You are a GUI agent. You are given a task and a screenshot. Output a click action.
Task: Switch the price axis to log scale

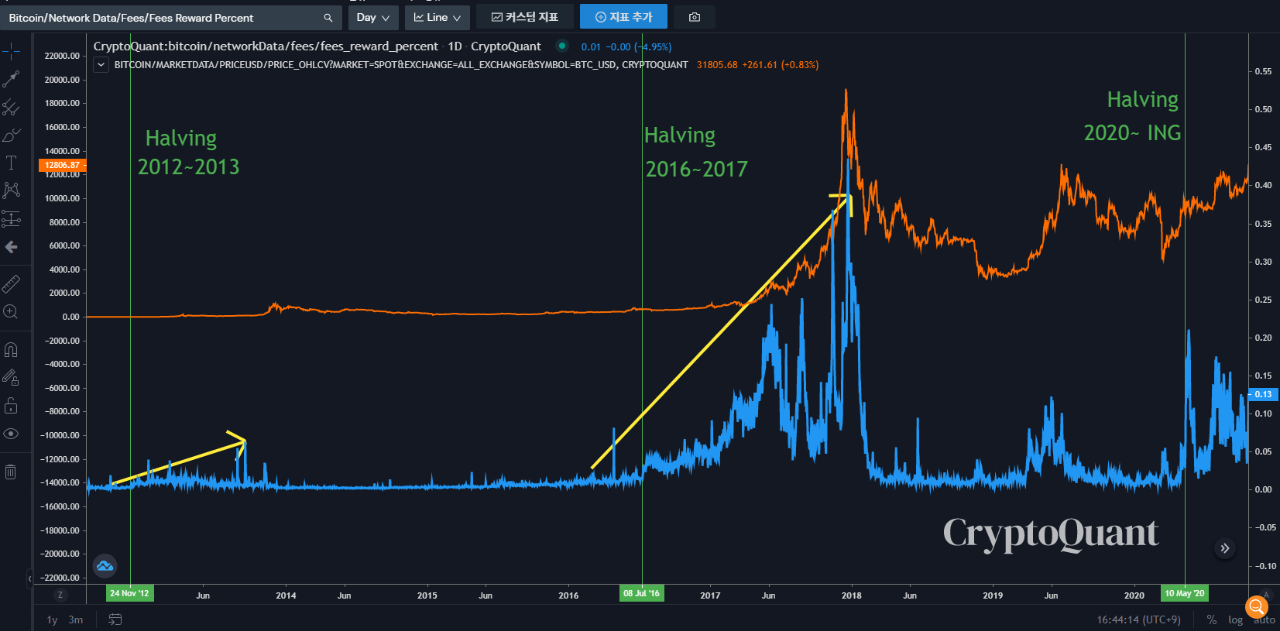click(x=1234, y=619)
